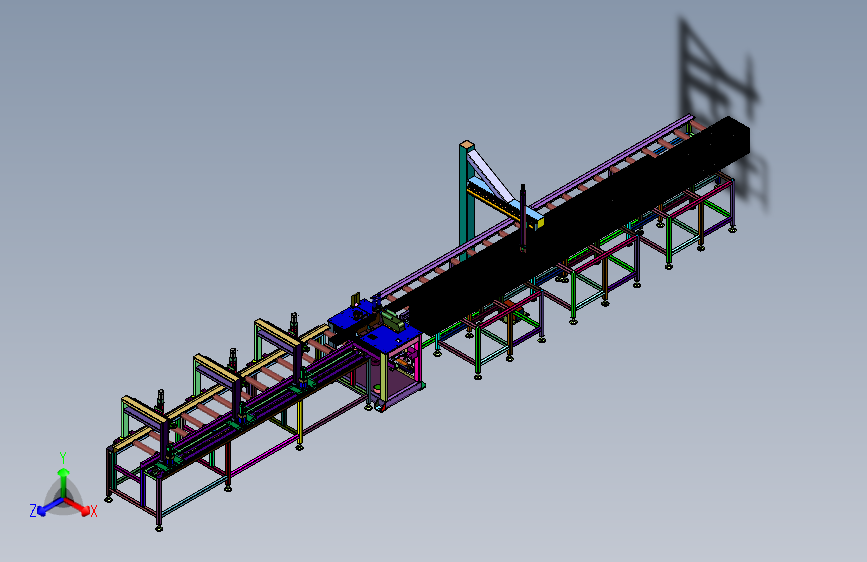This screenshot has height=562, width=867.
Task: Select the dark vertical rod hanging from the gantry arm
Action: click(x=523, y=218)
